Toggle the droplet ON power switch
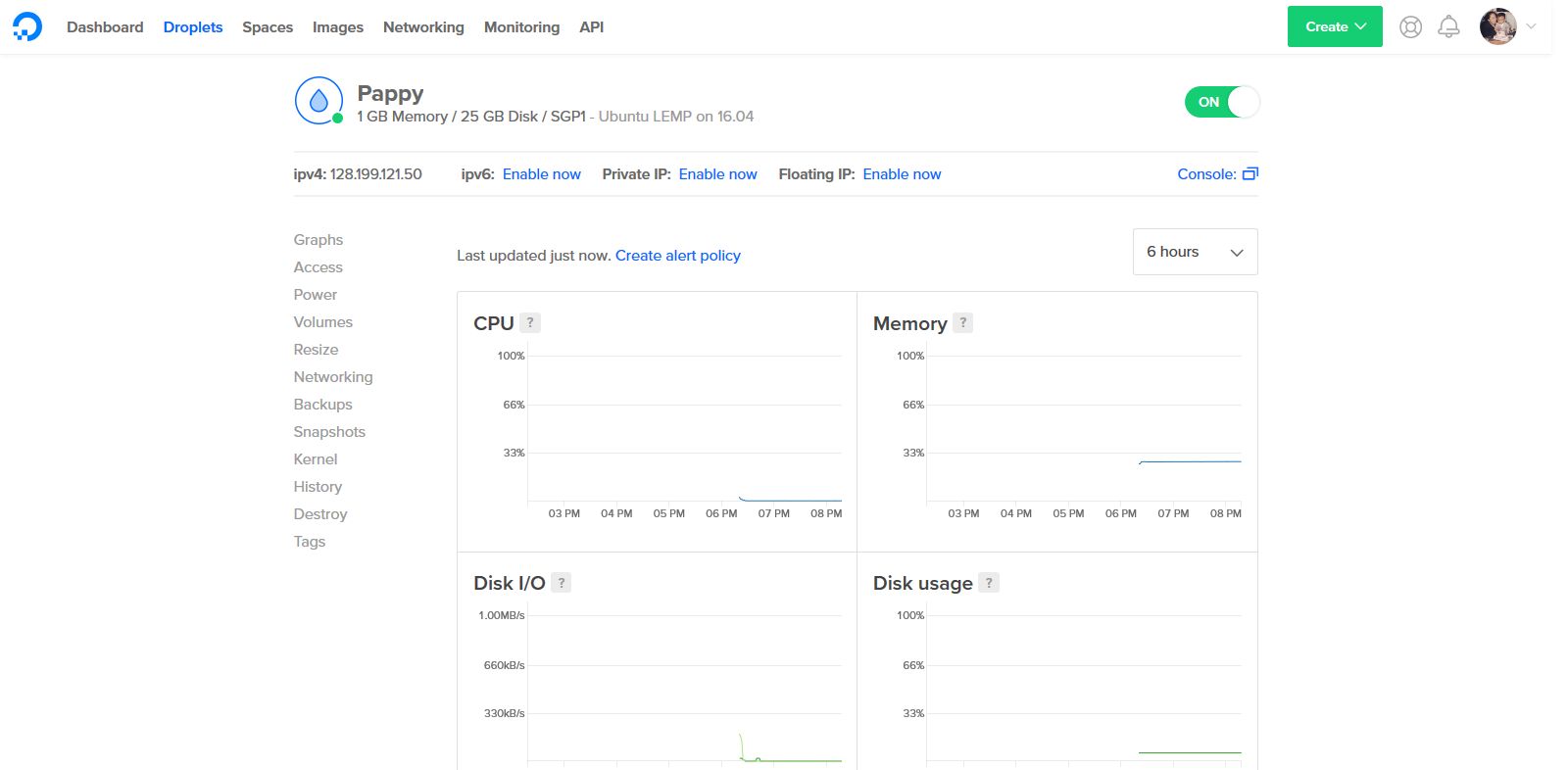The width and height of the screenshot is (1568, 770). pos(1222,102)
